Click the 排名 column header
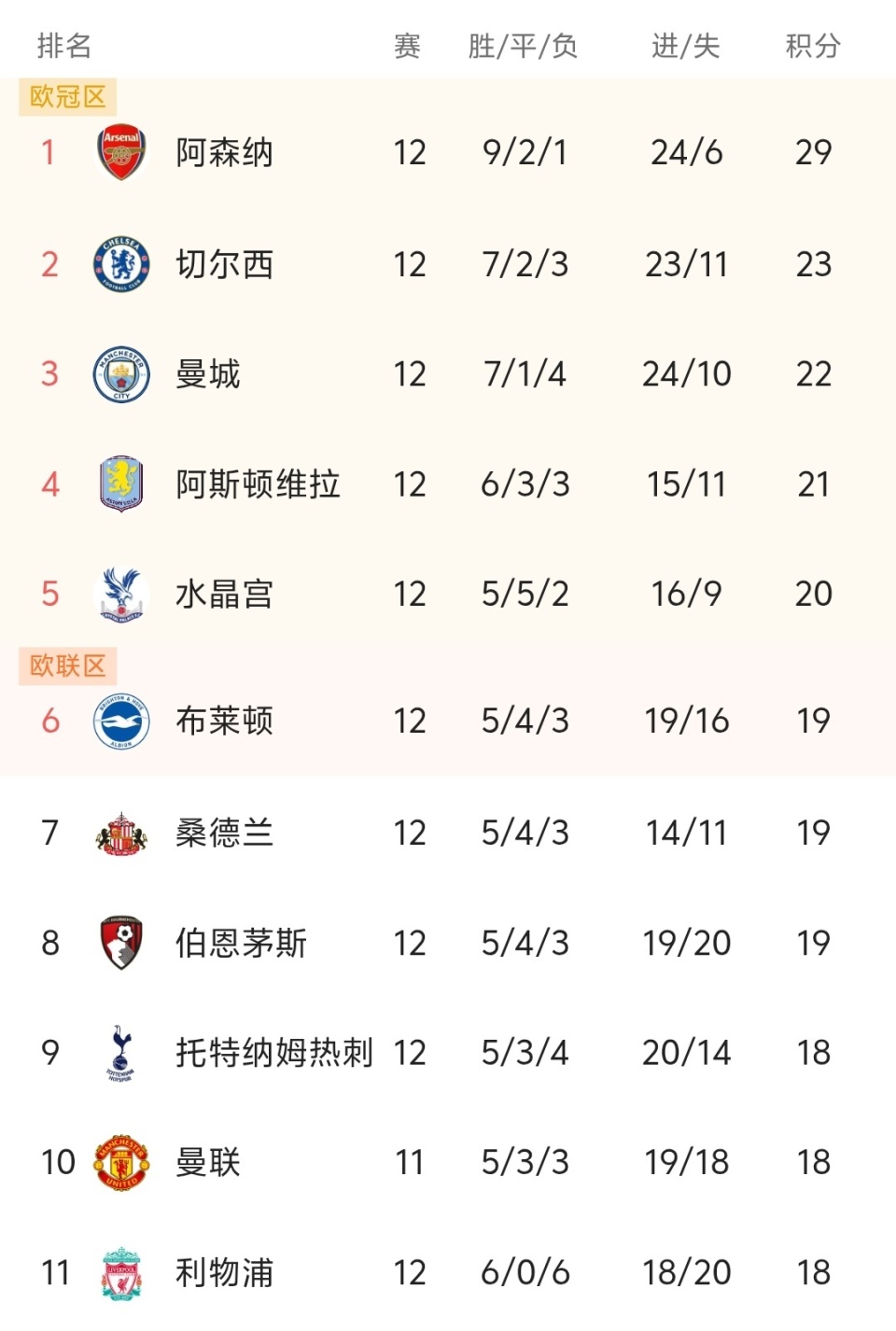 coord(64,45)
